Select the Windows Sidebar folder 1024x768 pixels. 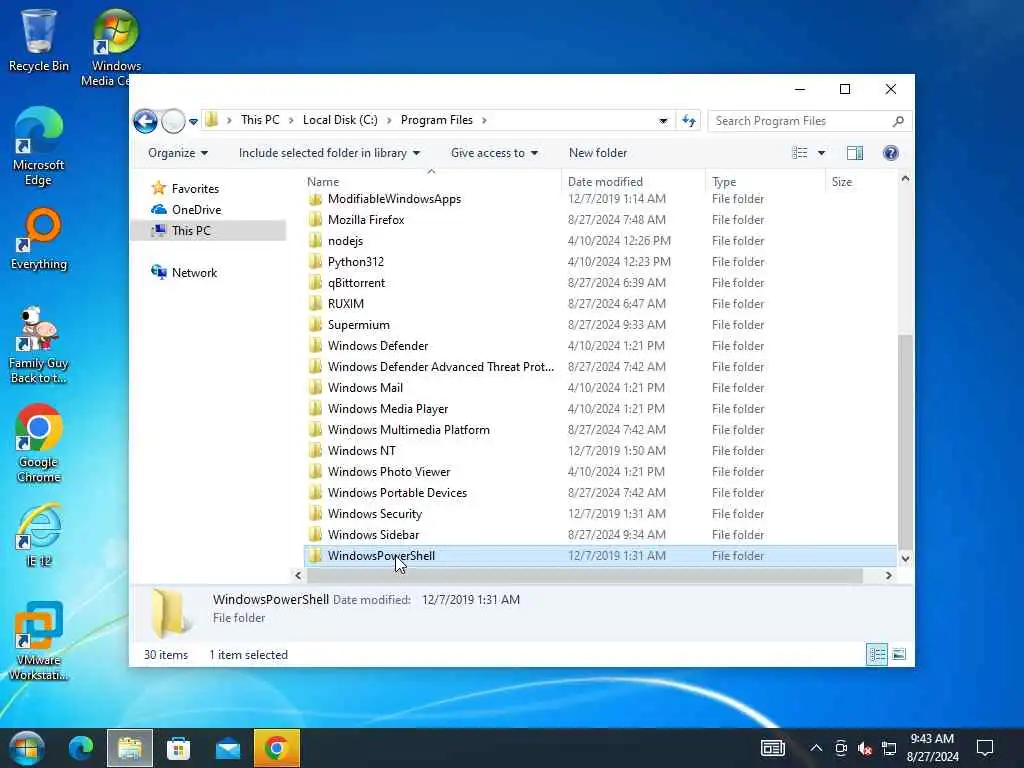[x=373, y=535]
